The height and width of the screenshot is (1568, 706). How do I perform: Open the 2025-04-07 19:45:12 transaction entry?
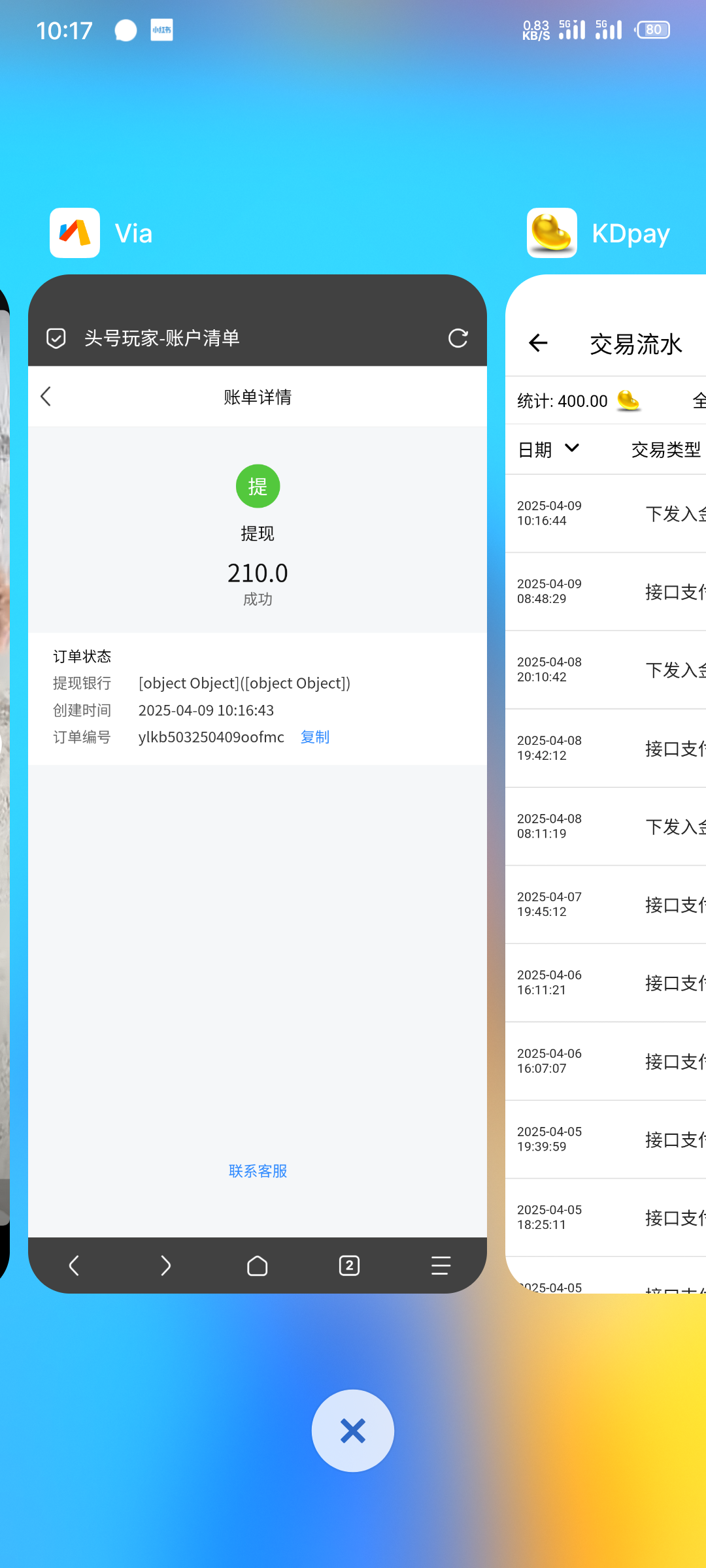(x=605, y=904)
